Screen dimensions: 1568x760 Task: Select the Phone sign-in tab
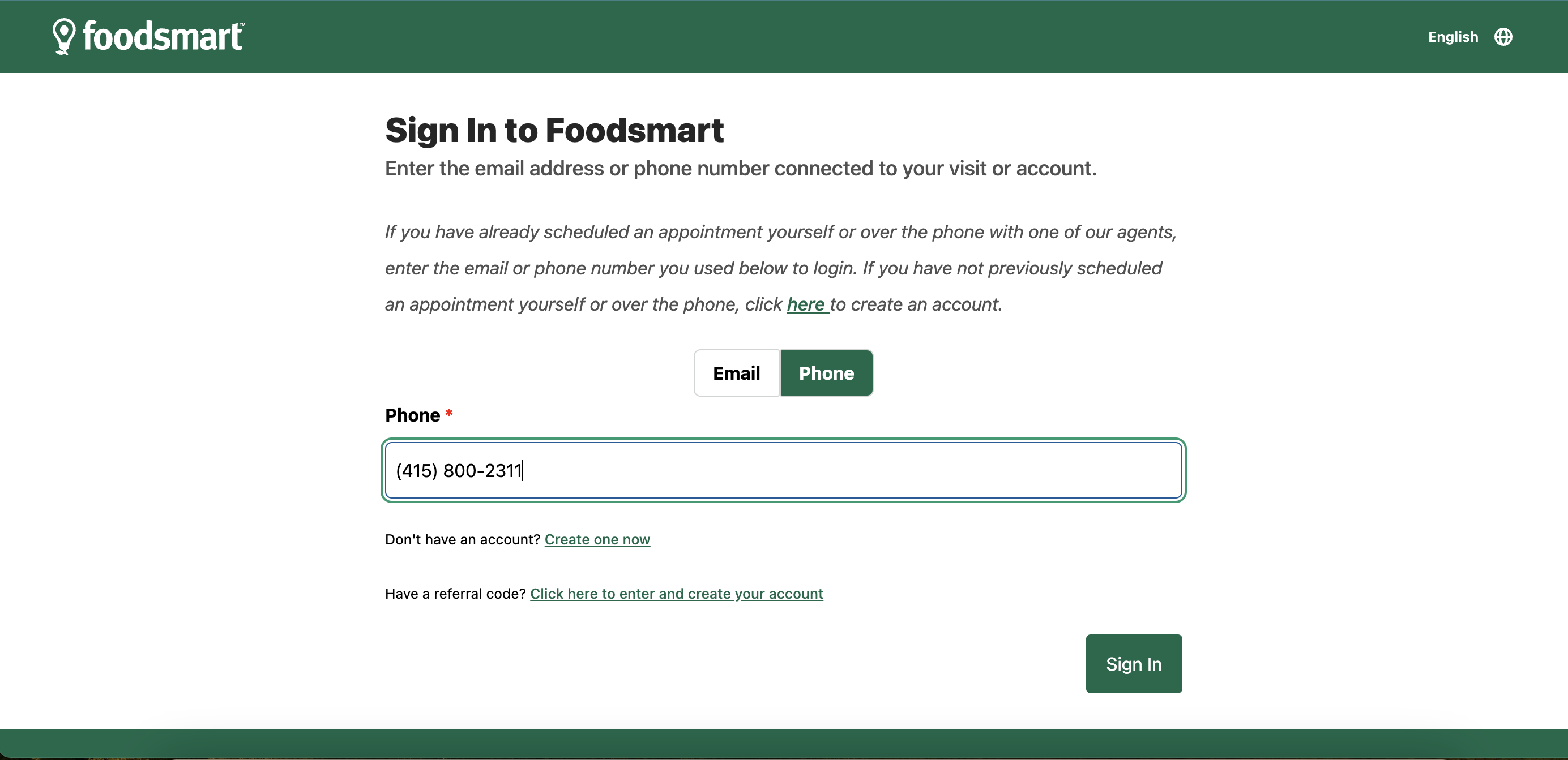point(826,373)
